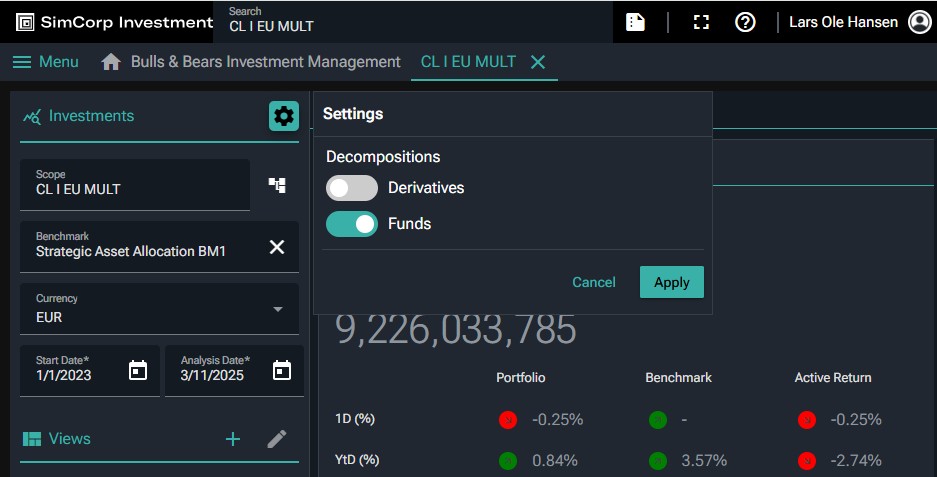The image size is (937, 477).
Task: Go to home via house icon
Action: [x=111, y=62]
